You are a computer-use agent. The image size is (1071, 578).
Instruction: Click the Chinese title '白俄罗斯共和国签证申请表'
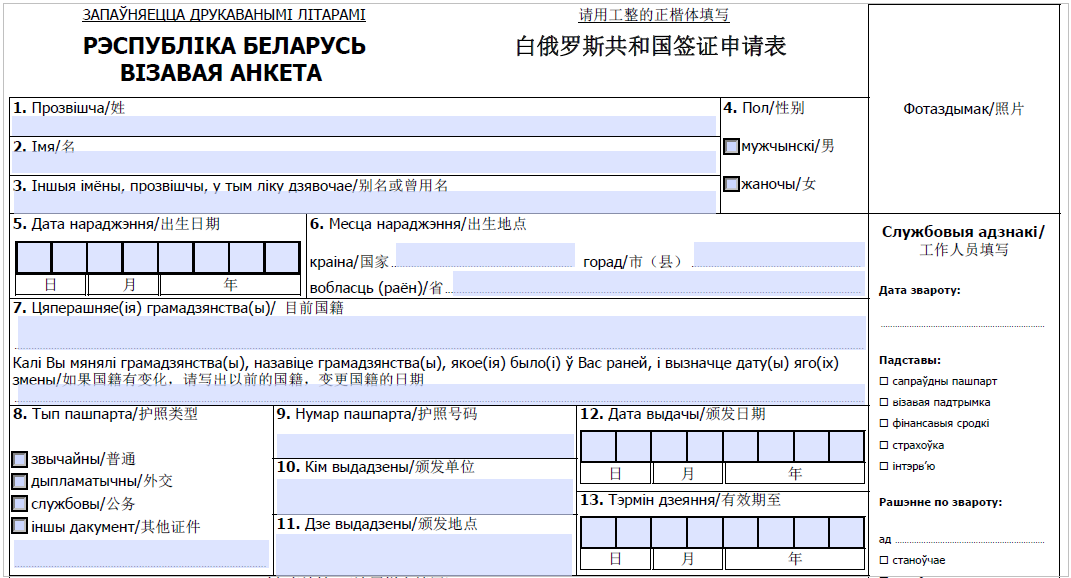pyautogui.click(x=651, y=46)
